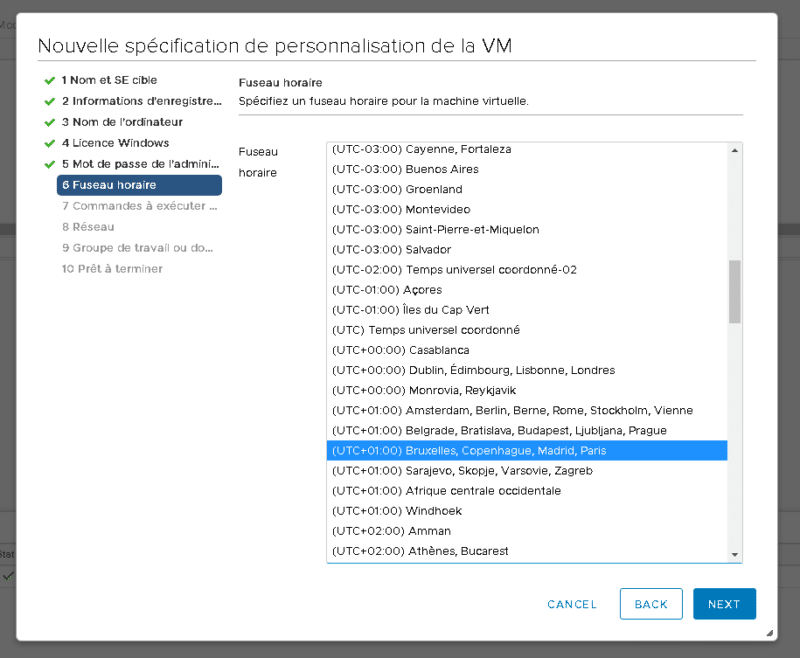Click the CANCEL link
The height and width of the screenshot is (658, 800).
(x=572, y=604)
